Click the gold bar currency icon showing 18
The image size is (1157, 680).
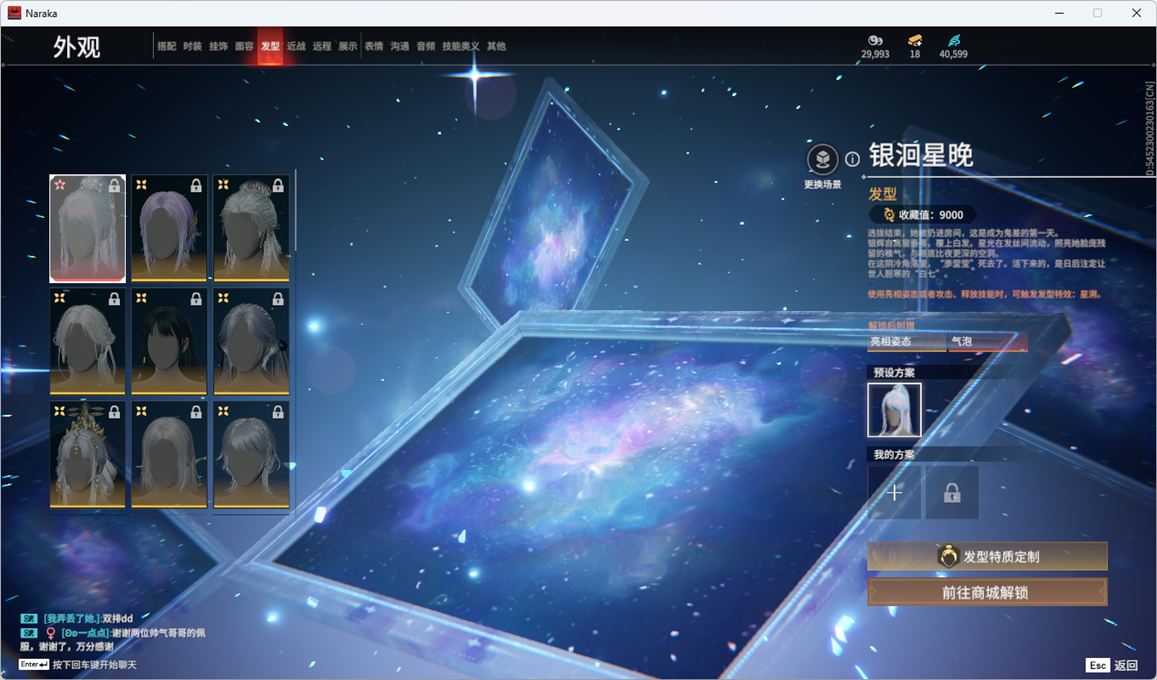click(x=915, y=40)
